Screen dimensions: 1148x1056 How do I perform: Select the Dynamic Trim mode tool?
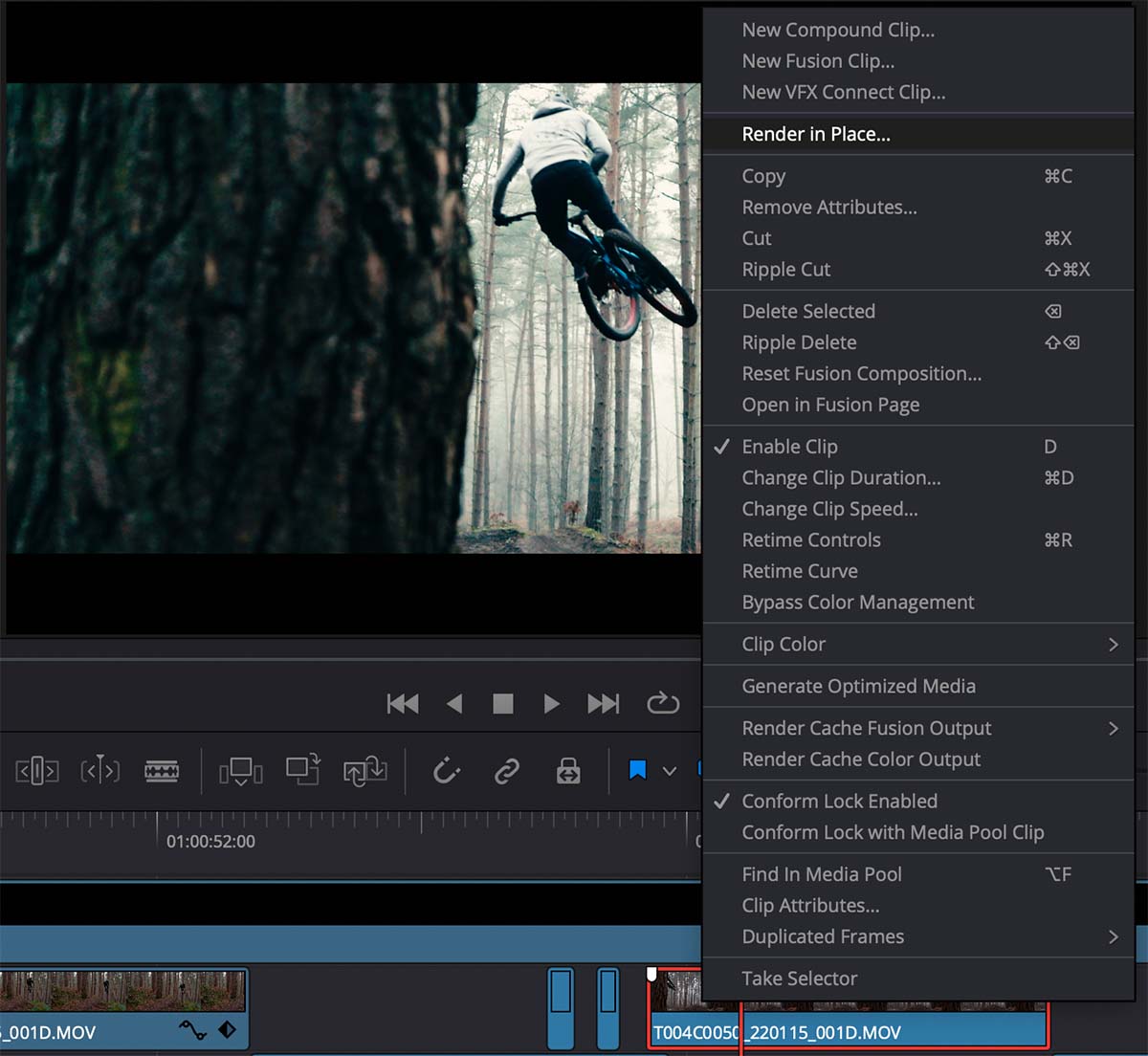tap(99, 771)
